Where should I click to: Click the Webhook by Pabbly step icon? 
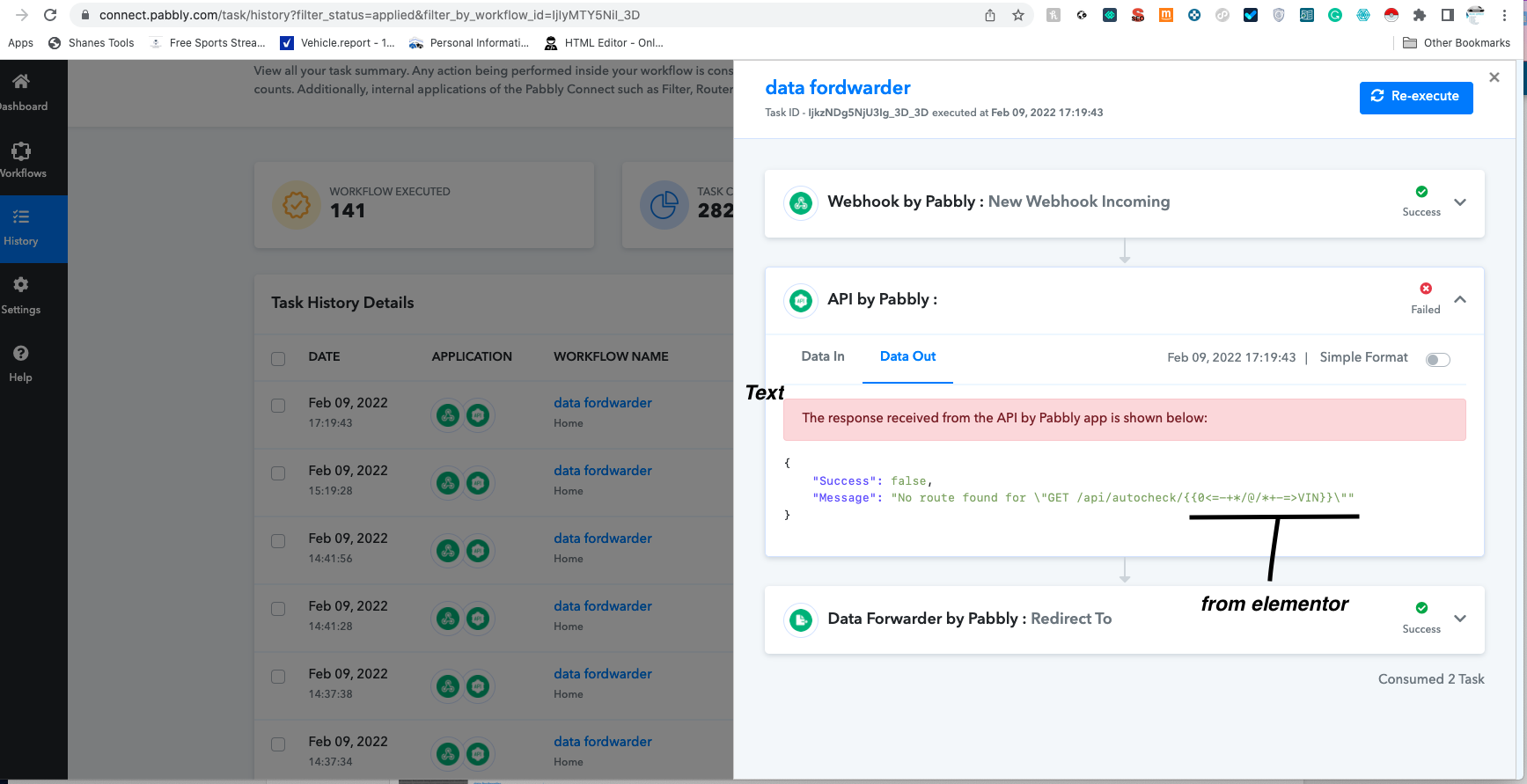point(801,203)
